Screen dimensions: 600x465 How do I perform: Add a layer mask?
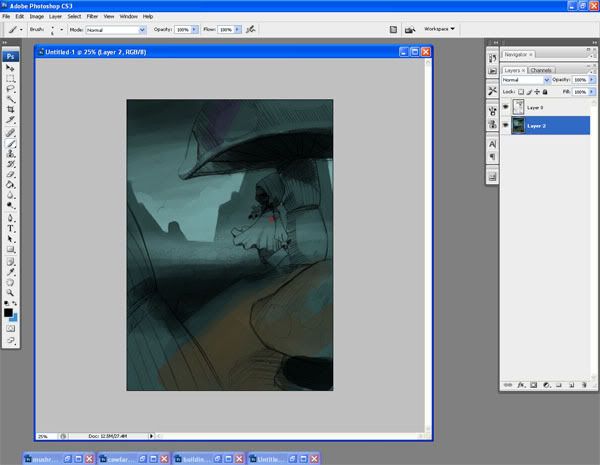pos(533,385)
